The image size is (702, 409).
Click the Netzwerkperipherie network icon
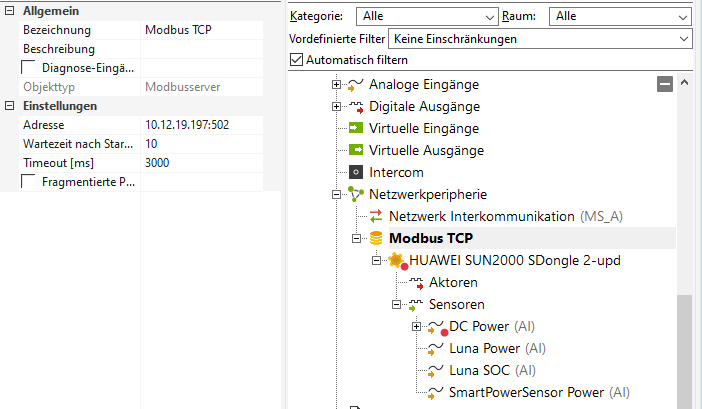tap(356, 194)
